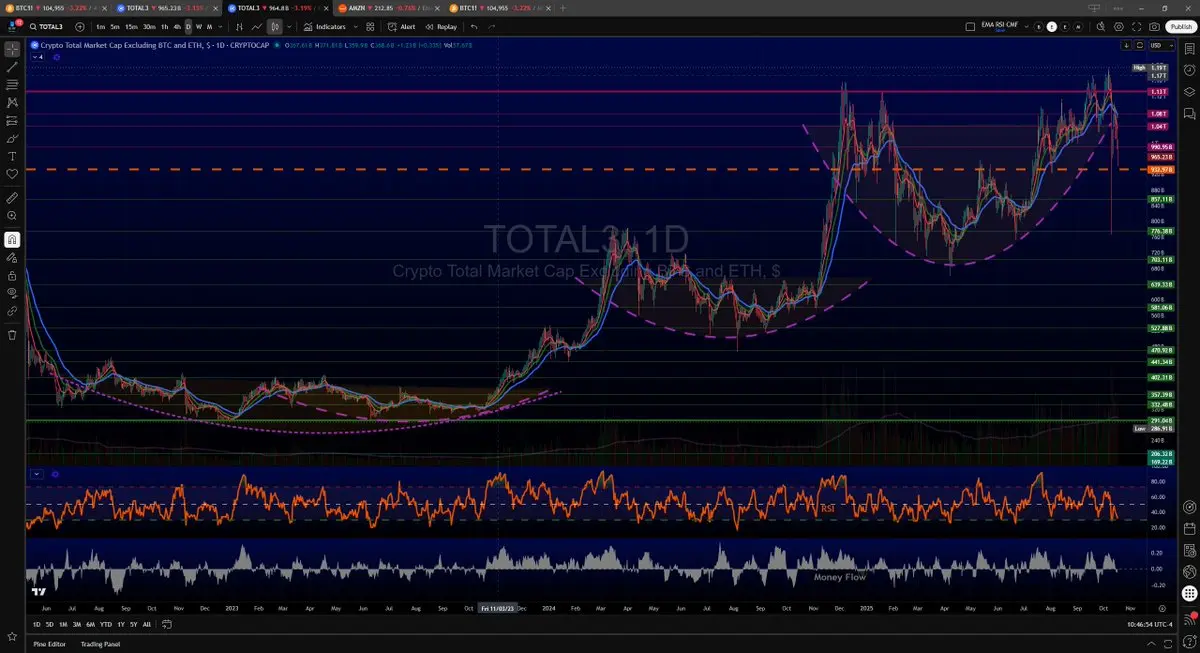Take a chart snapshot with the camera icon
The height and width of the screenshot is (653, 1200).
click(x=1155, y=27)
